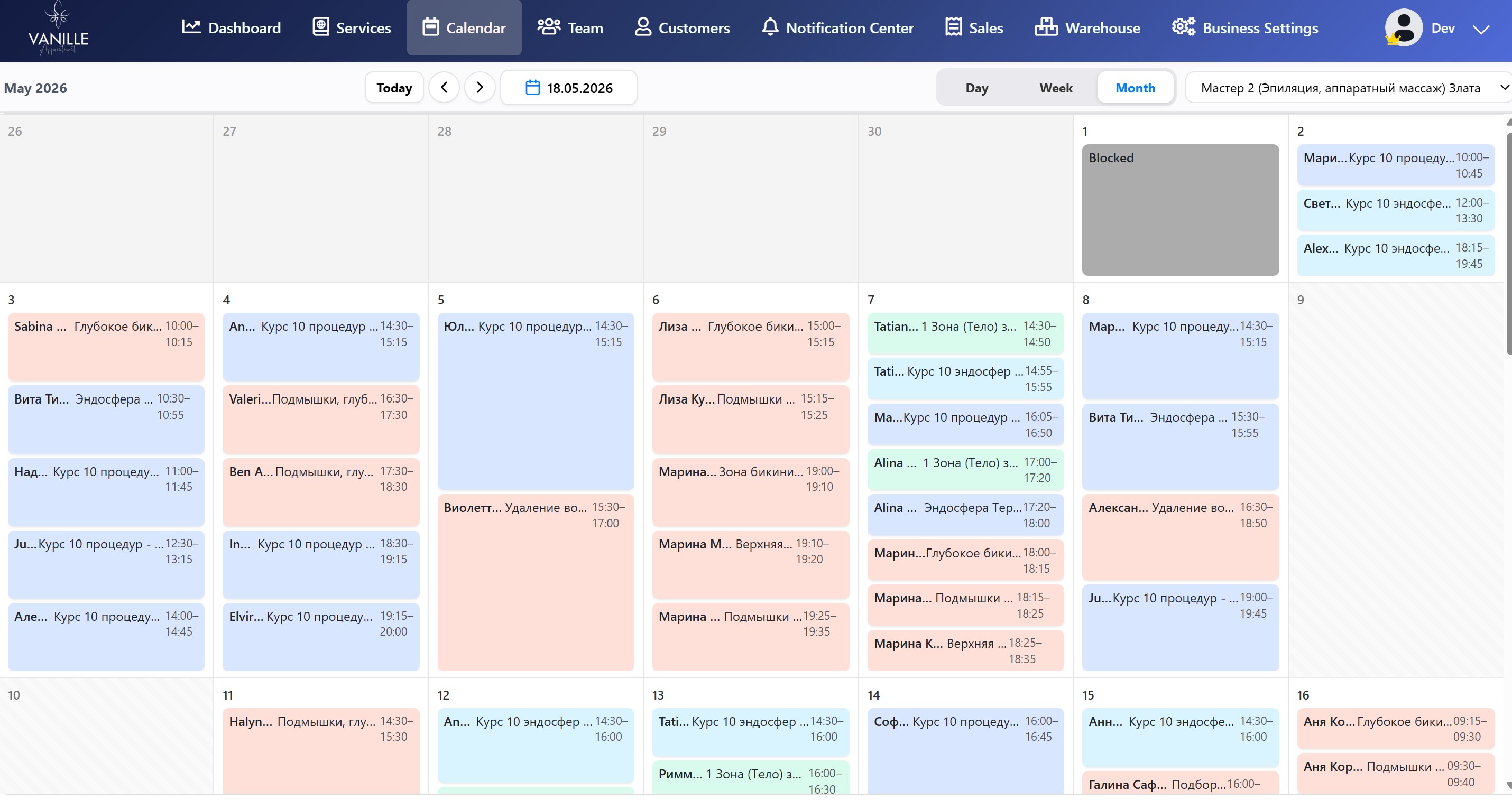Open Соф... appointment at 16:00–16:45
The width and height of the screenshot is (1512, 800).
tap(965, 751)
